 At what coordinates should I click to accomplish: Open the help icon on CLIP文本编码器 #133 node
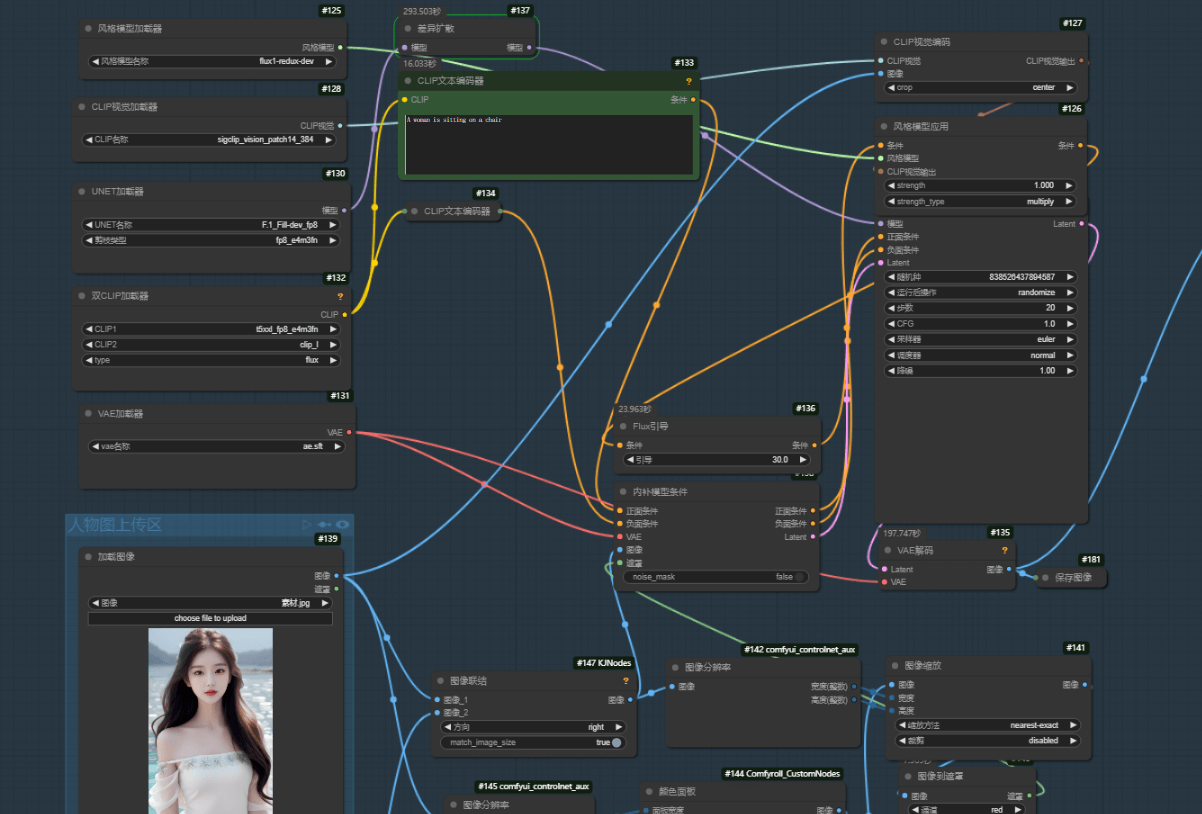point(688,81)
